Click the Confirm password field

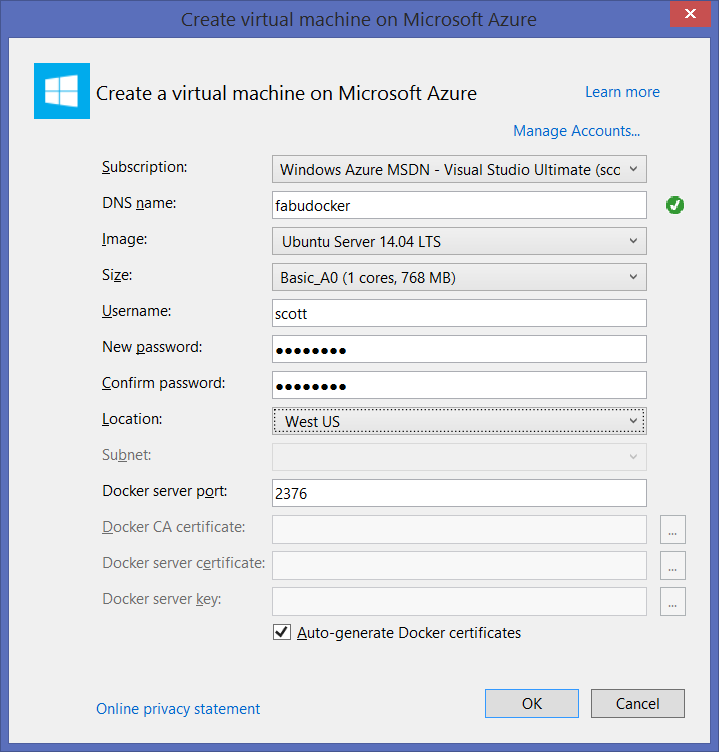459,385
